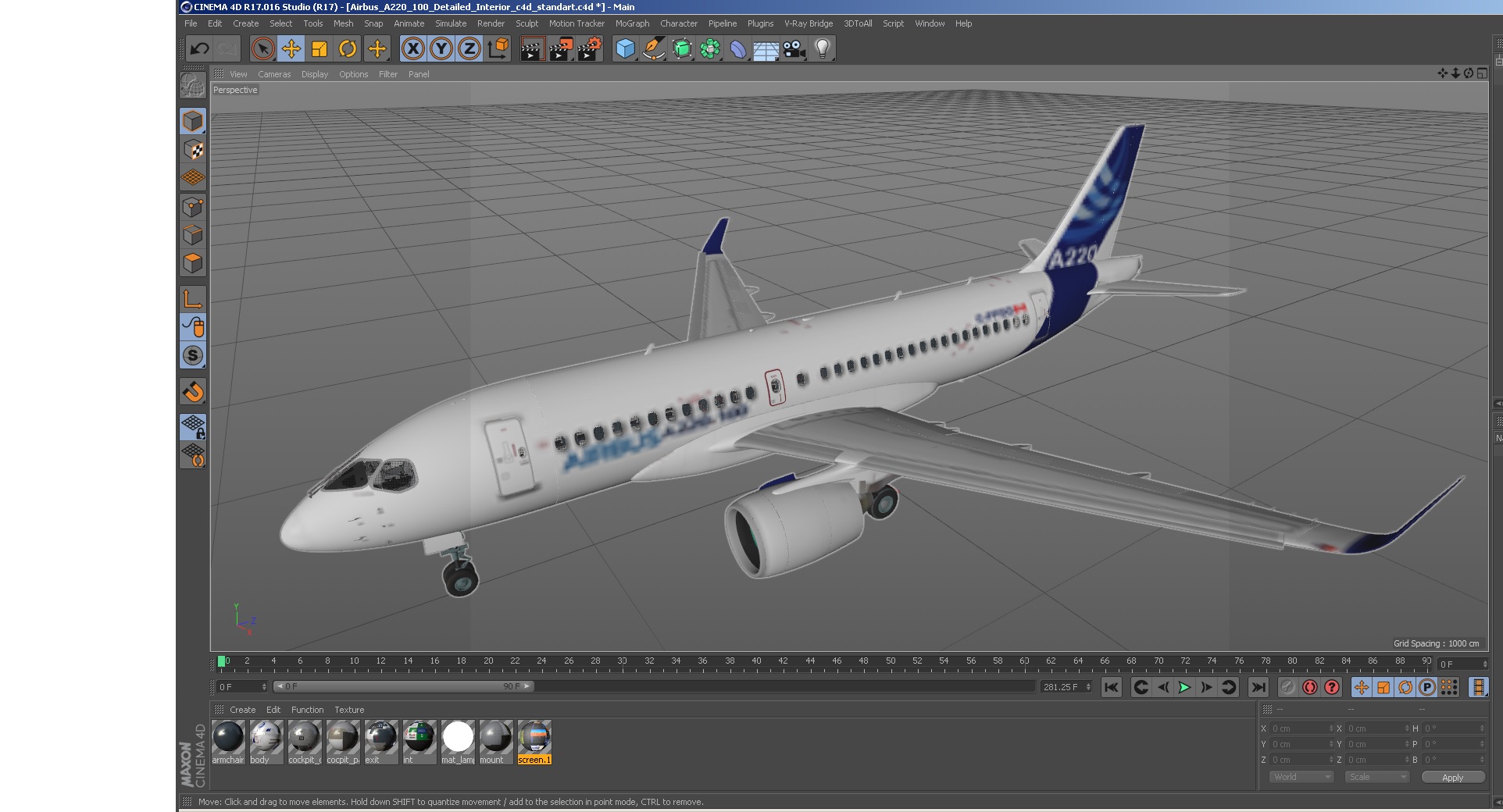
Task: Toggle the Z axis lock
Action: click(x=469, y=48)
